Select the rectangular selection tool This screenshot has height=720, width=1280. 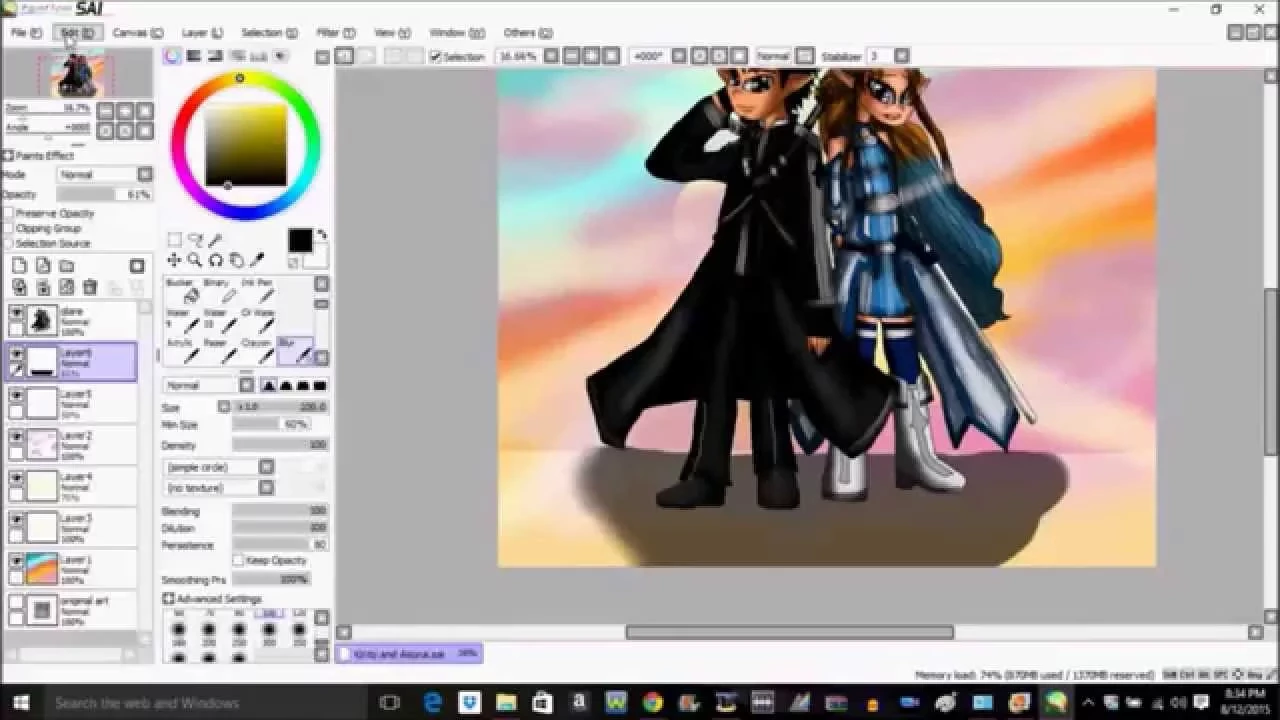click(x=174, y=240)
